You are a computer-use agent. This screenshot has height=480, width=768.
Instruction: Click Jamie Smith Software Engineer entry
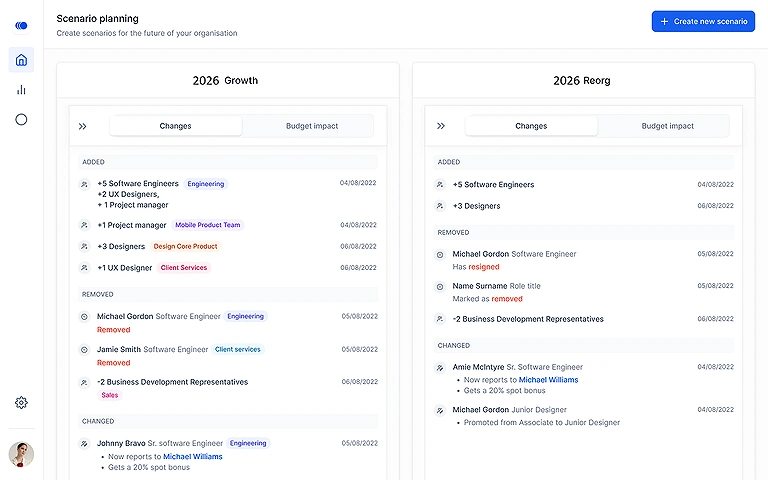click(x=152, y=349)
